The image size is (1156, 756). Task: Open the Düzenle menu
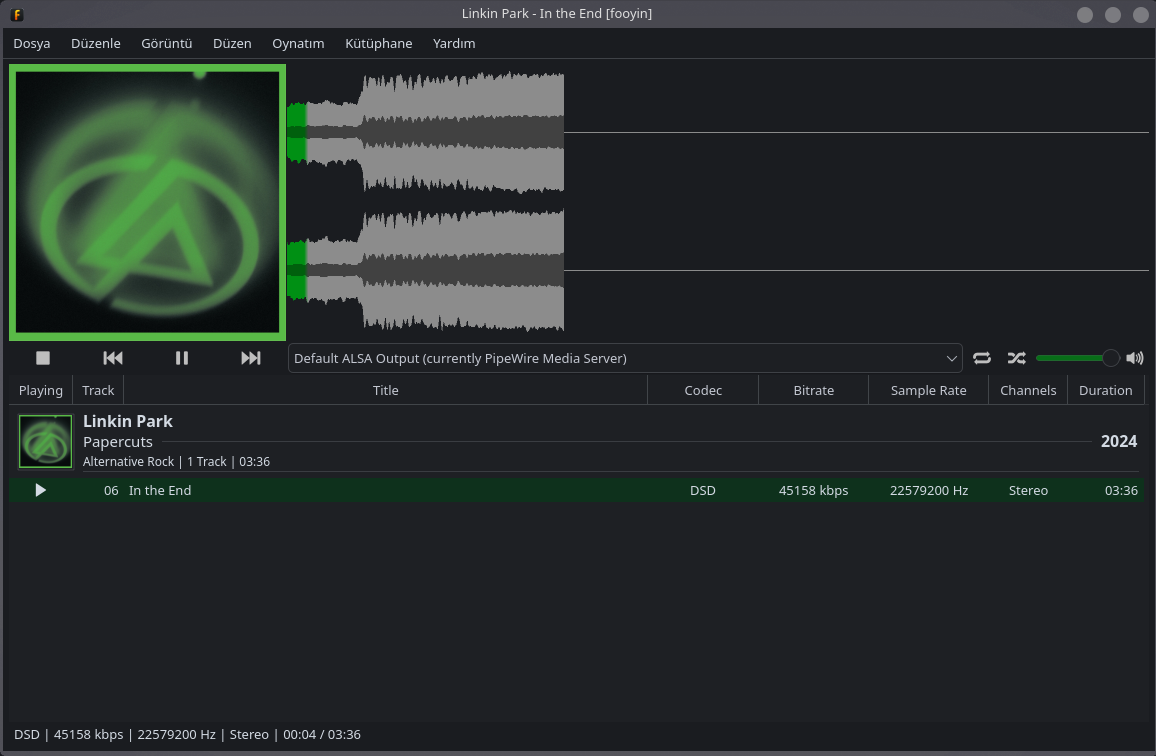[x=96, y=44]
